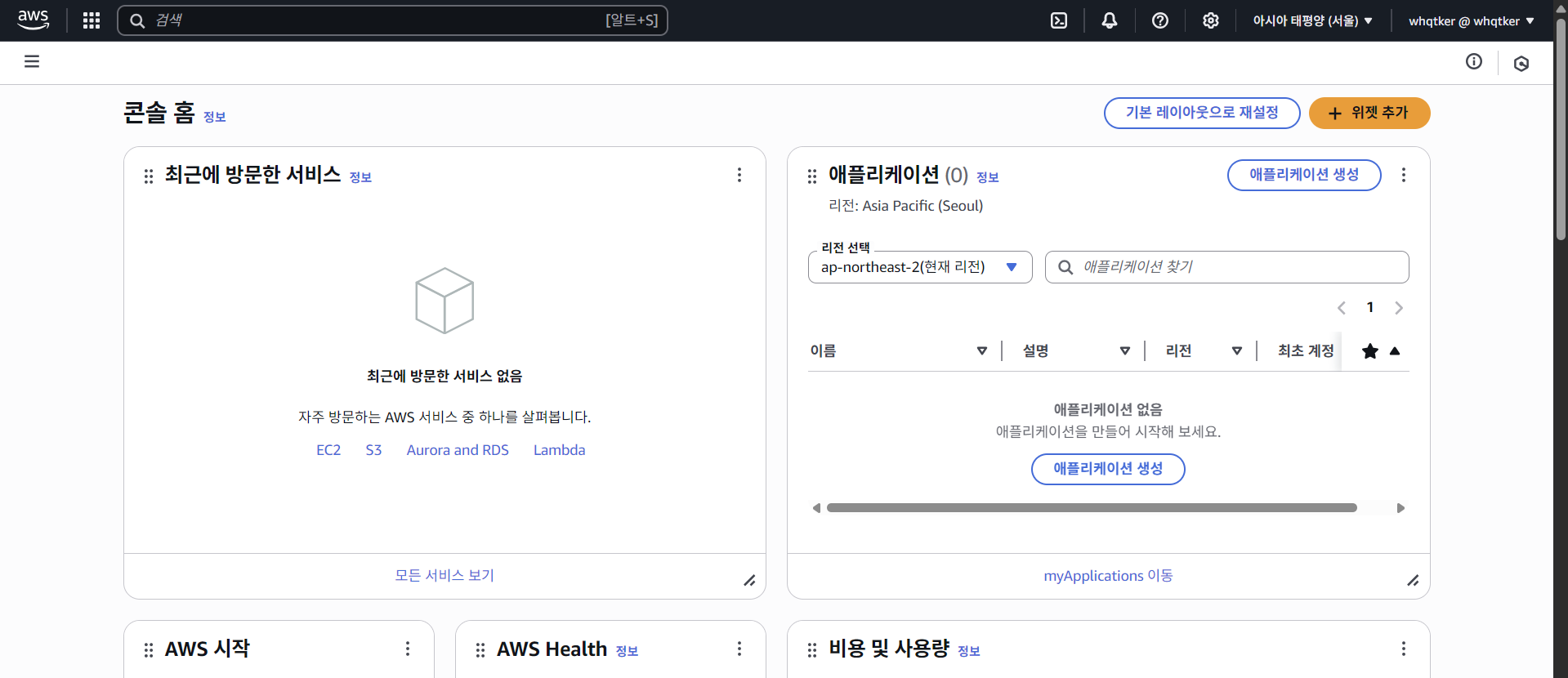Open 정보 link next to AWS Health
This screenshot has height=678, width=1568.
[x=627, y=651]
